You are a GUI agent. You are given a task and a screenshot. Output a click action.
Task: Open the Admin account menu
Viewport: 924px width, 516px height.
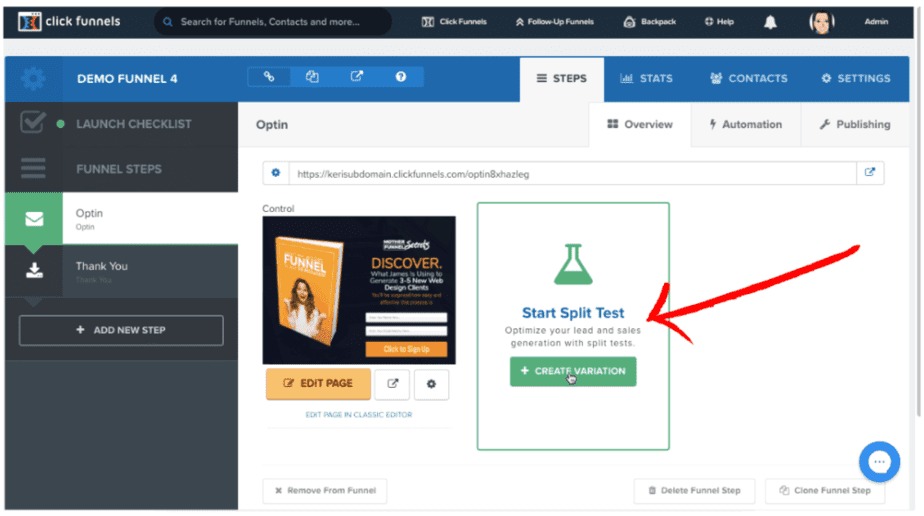tap(876, 22)
